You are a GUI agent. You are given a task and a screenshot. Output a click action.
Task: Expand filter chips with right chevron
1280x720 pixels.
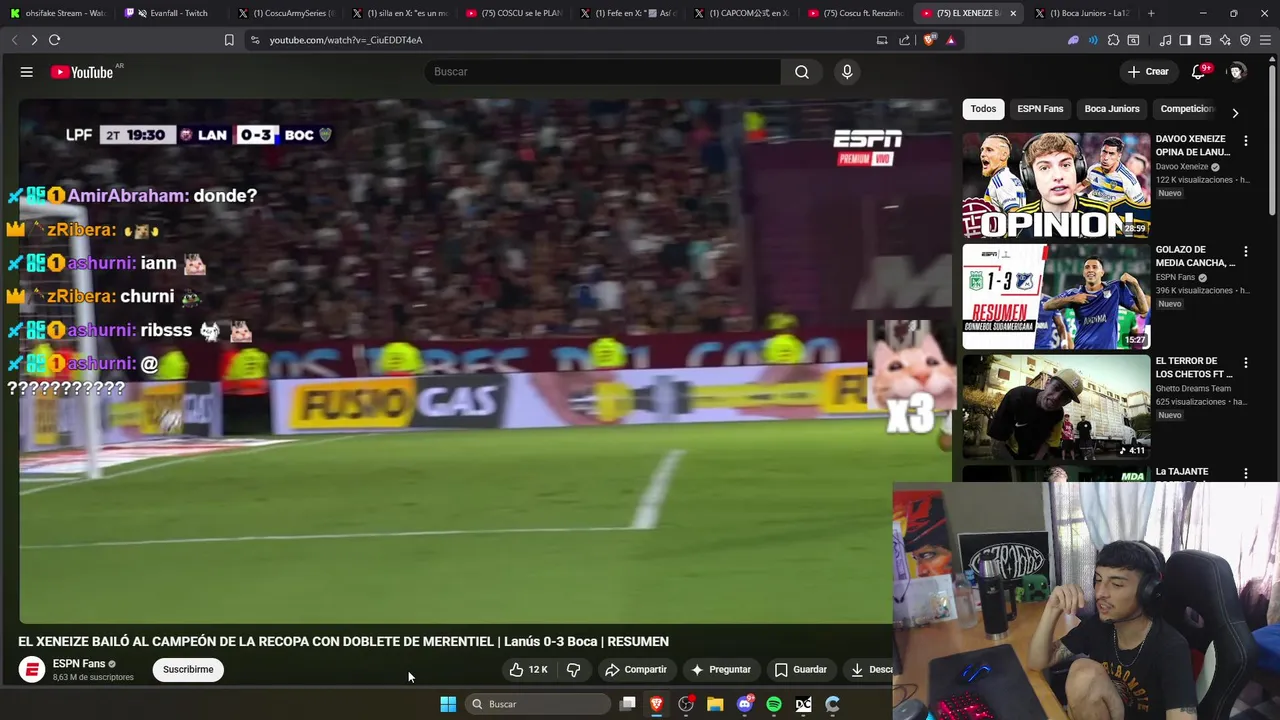tap(1235, 113)
